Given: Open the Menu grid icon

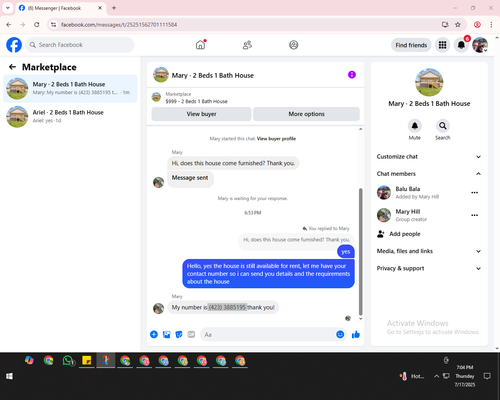Looking at the screenshot, I should coord(442,45).
